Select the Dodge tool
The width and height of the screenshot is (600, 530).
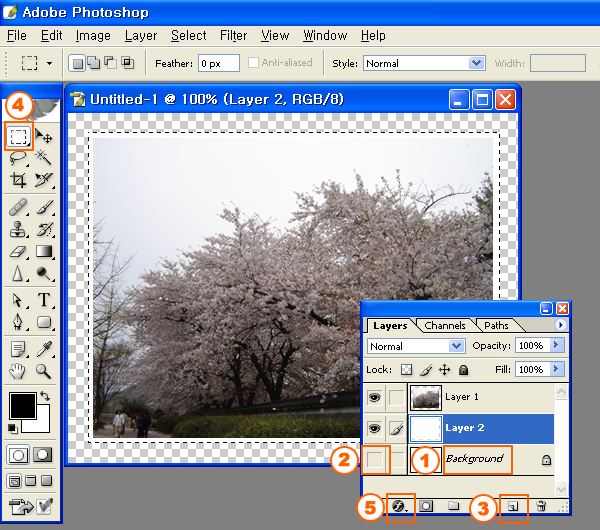point(43,274)
